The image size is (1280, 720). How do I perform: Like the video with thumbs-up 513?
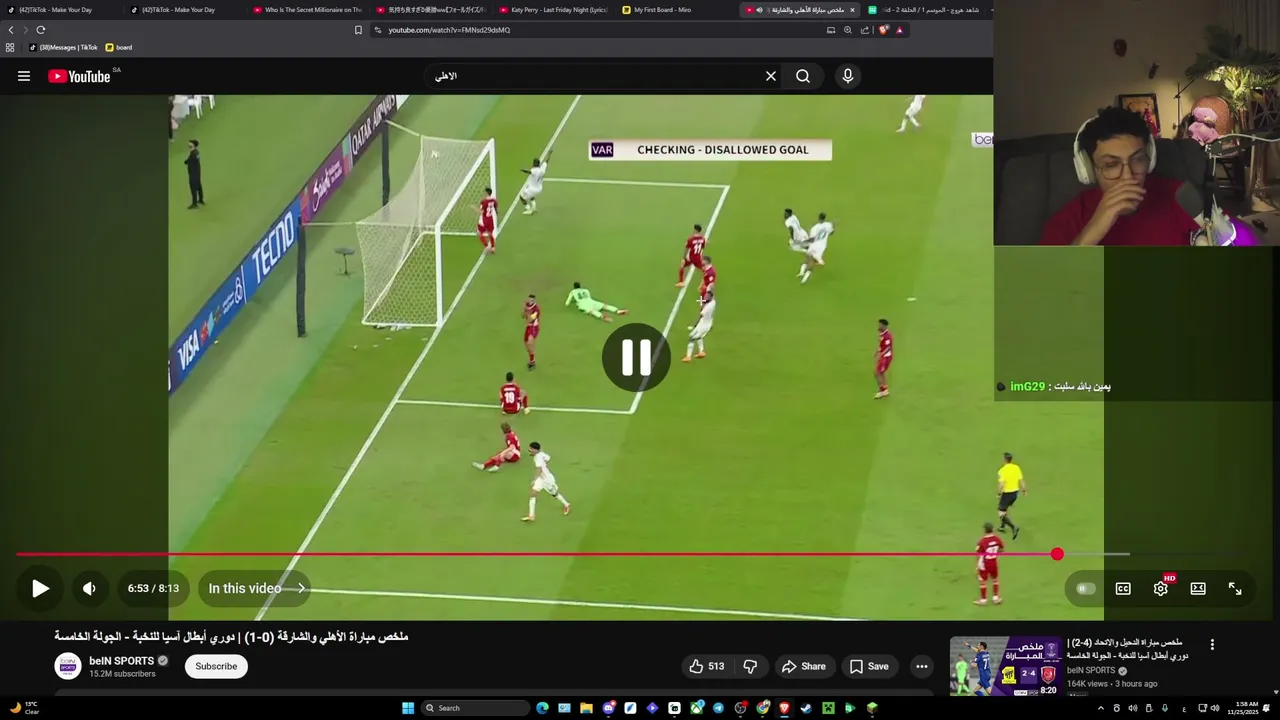pyautogui.click(x=706, y=666)
